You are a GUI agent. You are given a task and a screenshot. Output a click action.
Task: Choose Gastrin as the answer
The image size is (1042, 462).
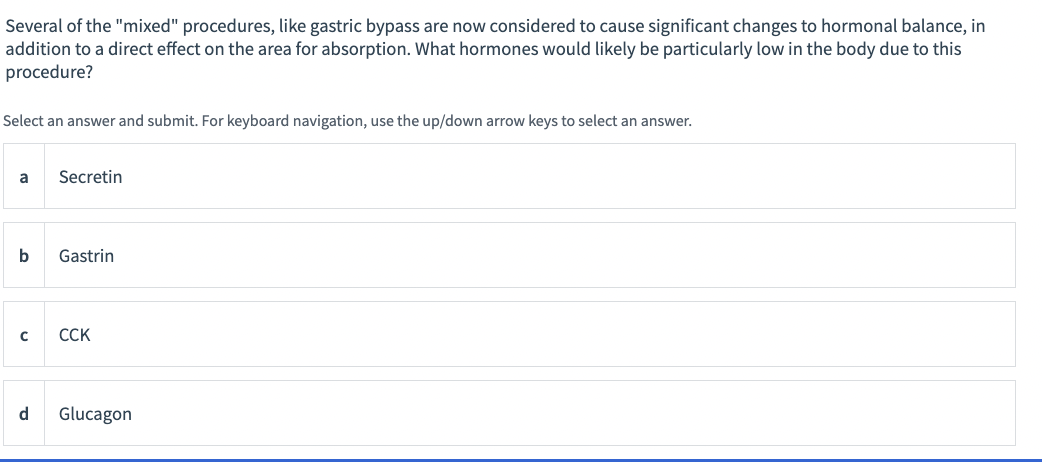(509, 255)
